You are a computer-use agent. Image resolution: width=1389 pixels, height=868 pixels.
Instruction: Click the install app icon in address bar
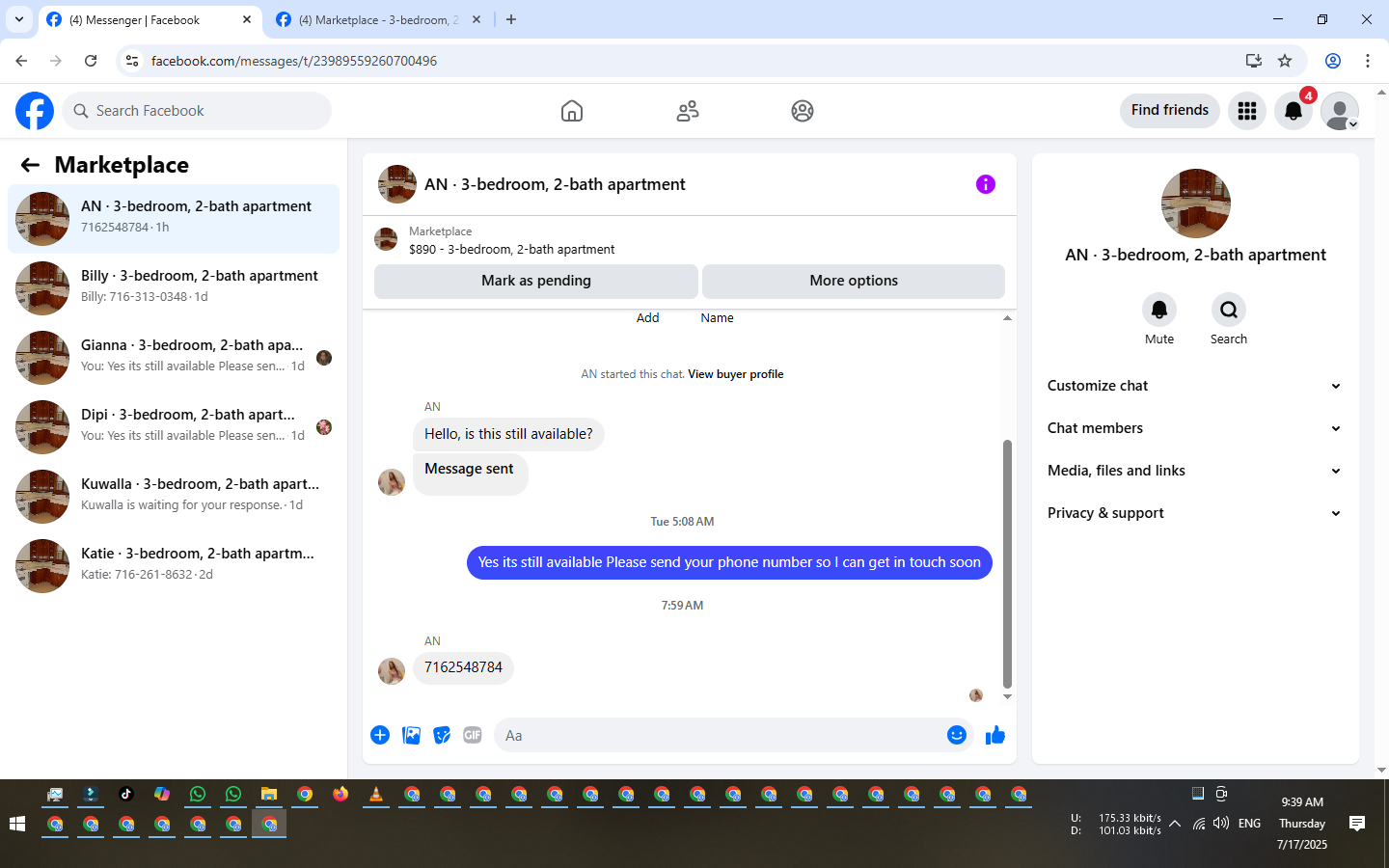1254,61
